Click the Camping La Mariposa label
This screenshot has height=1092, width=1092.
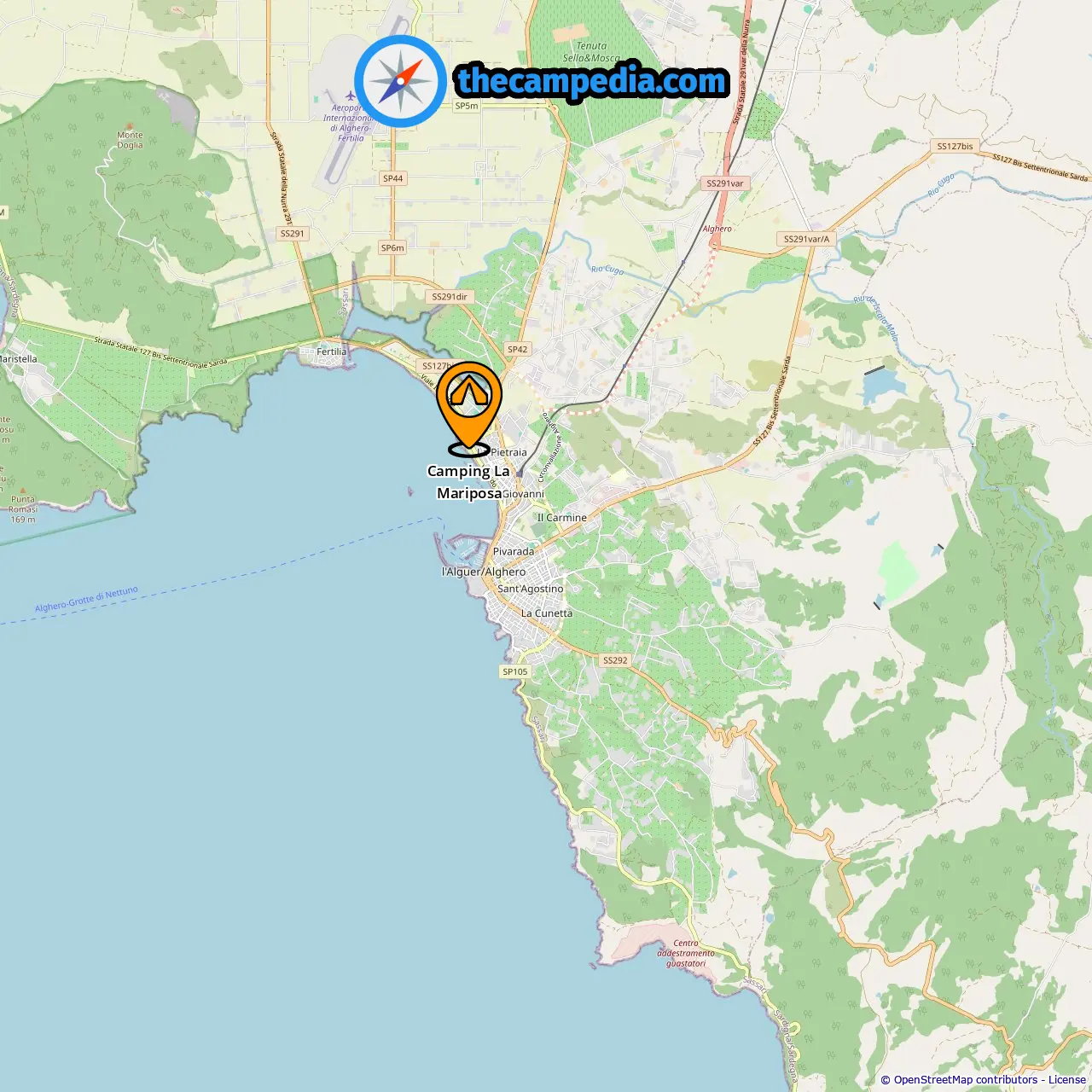(468, 482)
